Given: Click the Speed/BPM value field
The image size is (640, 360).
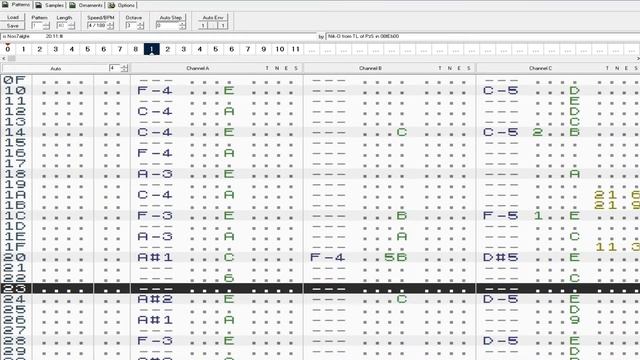Looking at the screenshot, I should [97, 26].
